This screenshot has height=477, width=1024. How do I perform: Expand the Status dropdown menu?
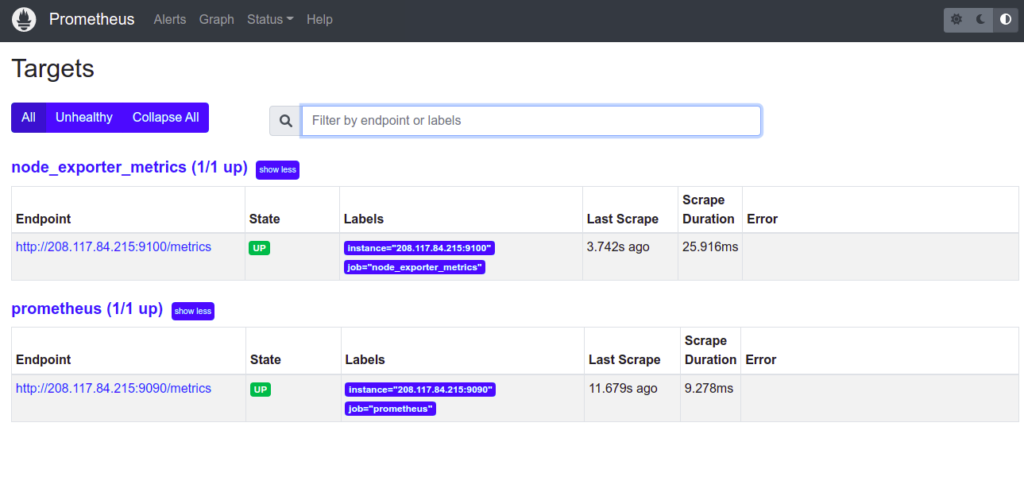coord(270,20)
